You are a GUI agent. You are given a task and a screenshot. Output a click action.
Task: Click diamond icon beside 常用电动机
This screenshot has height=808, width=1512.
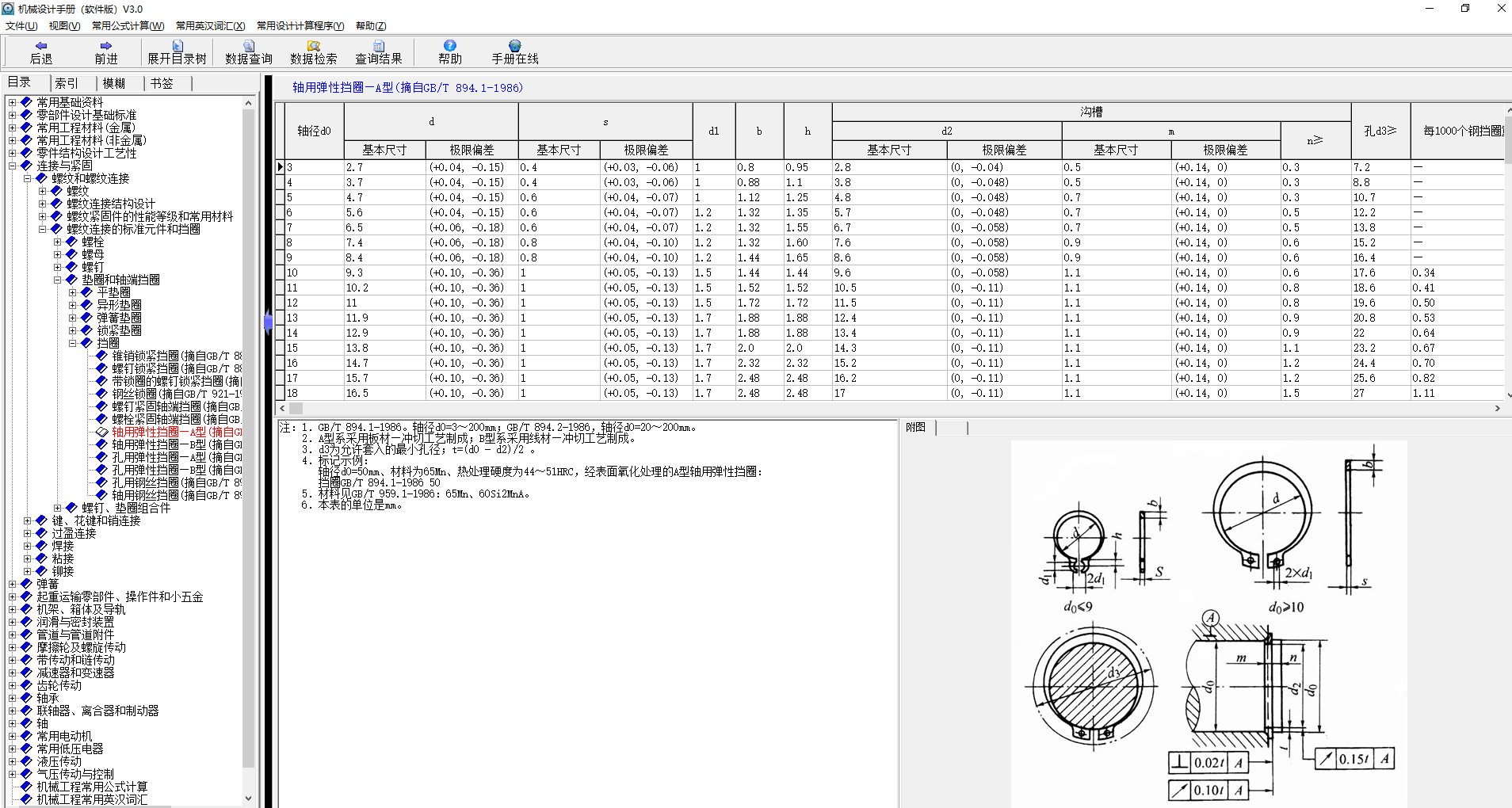tap(26, 736)
